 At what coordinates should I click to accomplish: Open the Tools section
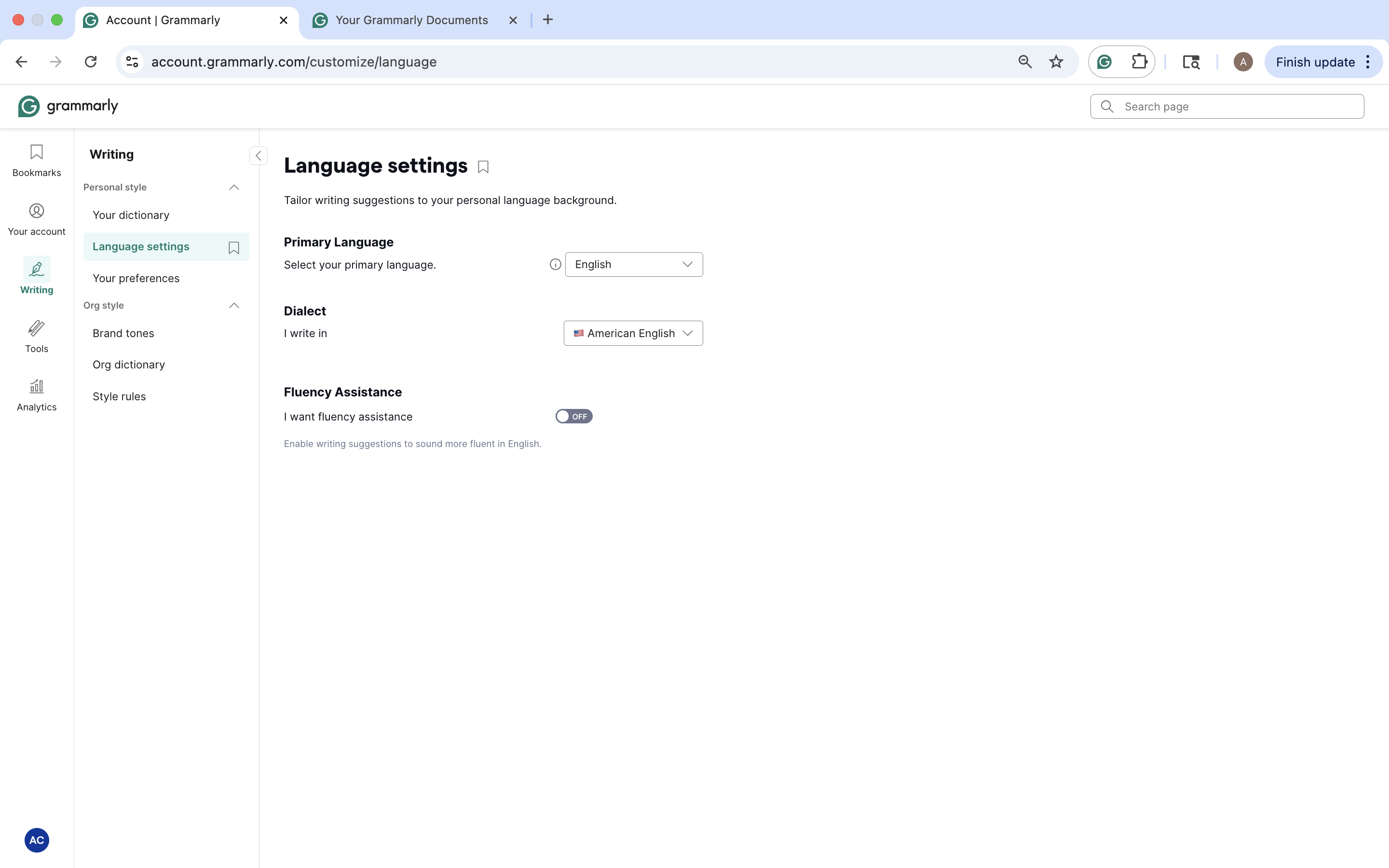point(36,336)
